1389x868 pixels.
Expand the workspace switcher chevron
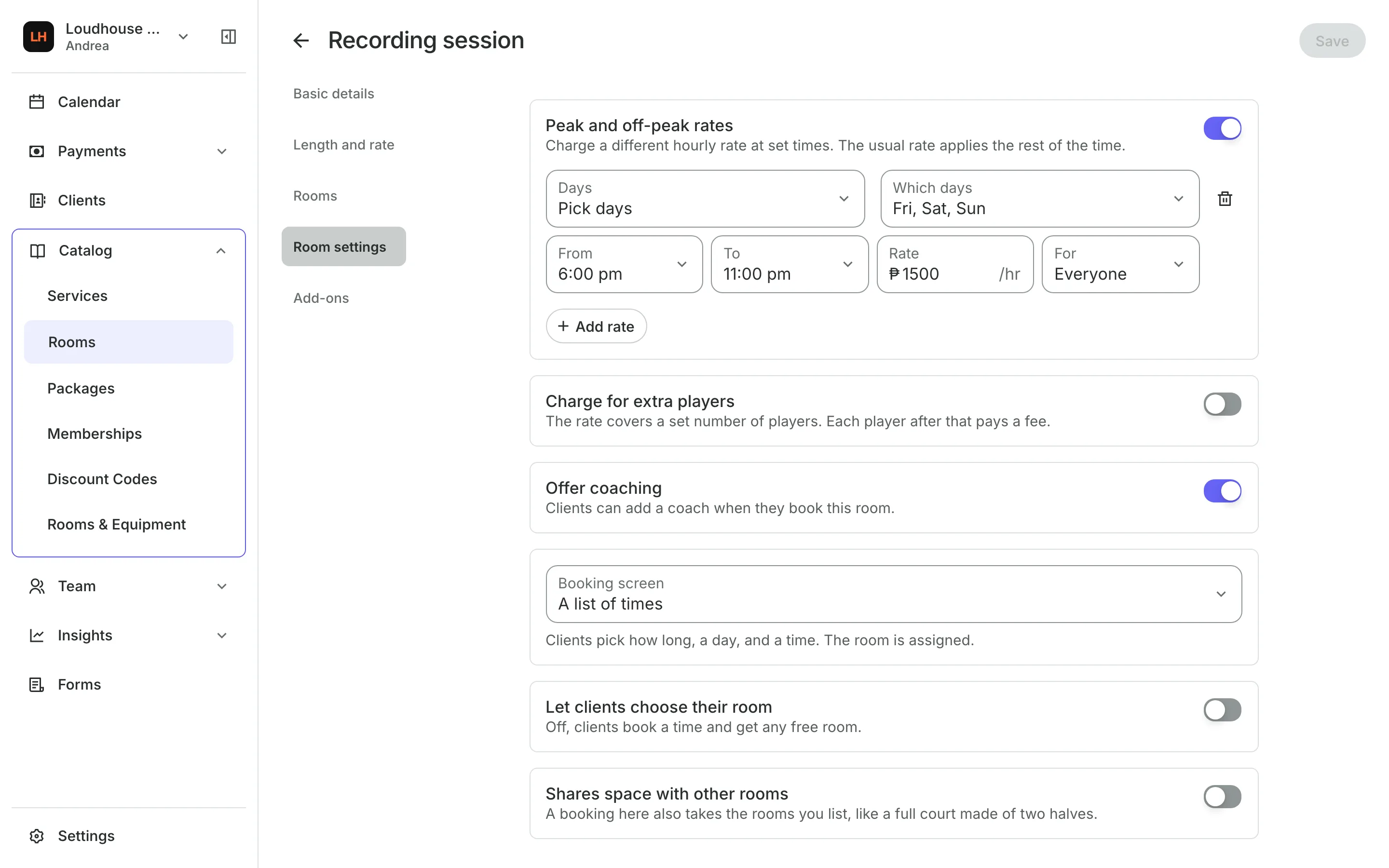pyautogui.click(x=183, y=37)
